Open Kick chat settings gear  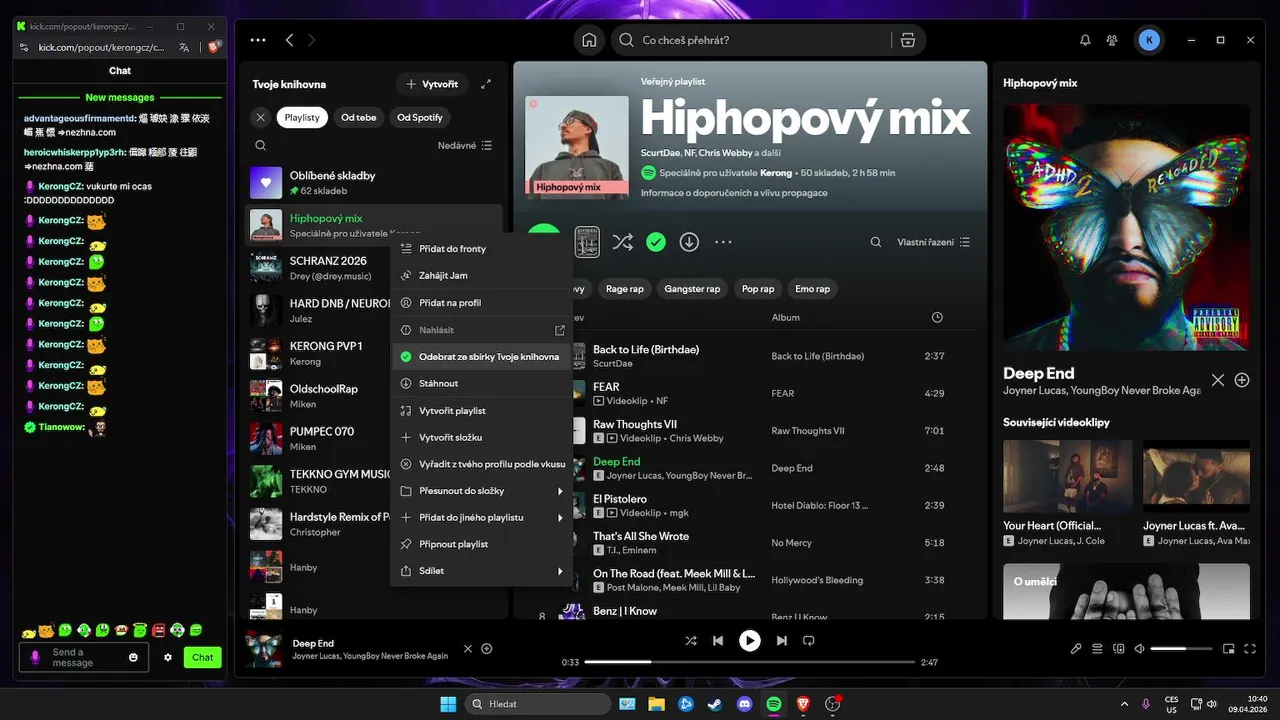[168, 657]
